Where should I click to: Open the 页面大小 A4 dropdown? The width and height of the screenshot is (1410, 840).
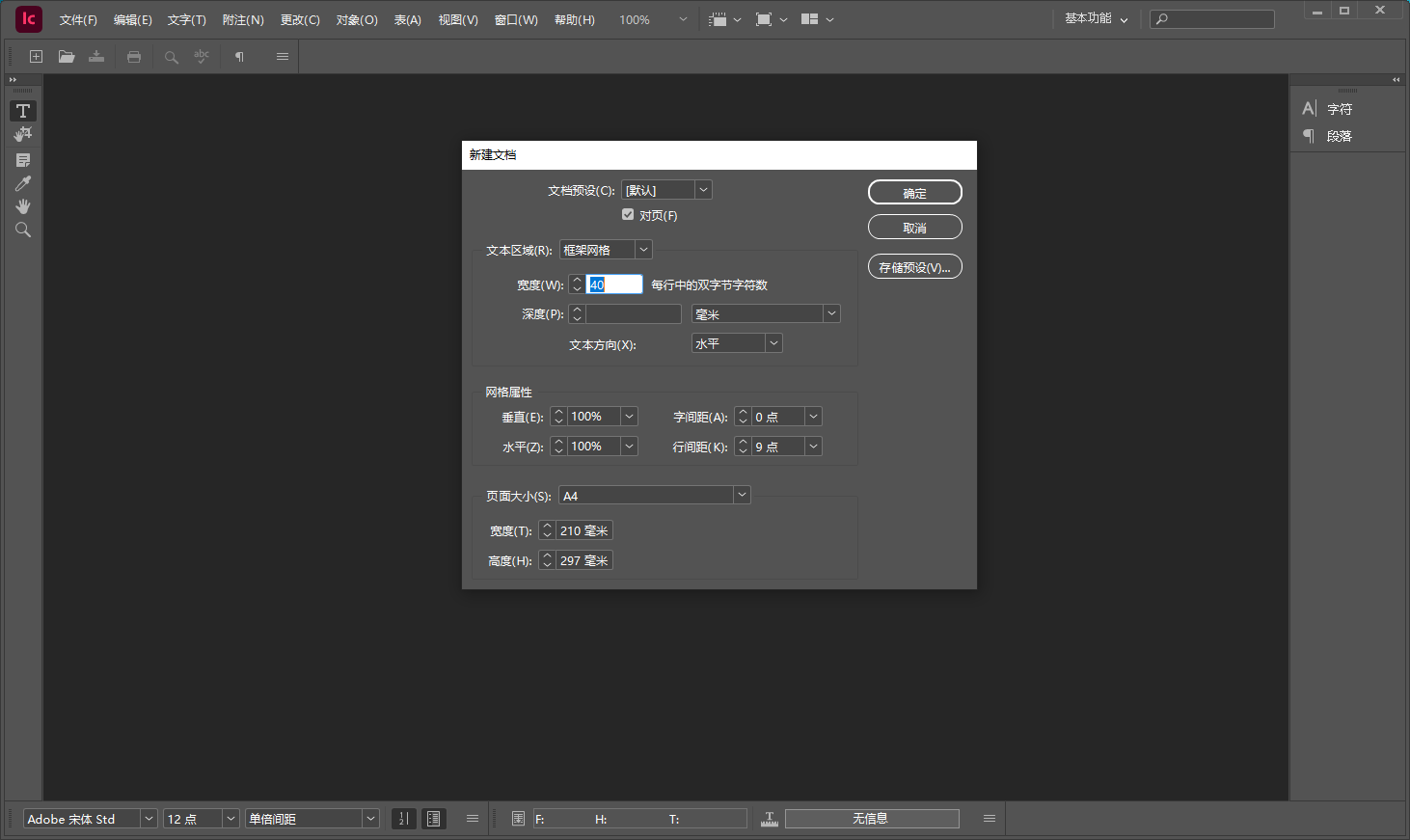pyautogui.click(x=655, y=496)
